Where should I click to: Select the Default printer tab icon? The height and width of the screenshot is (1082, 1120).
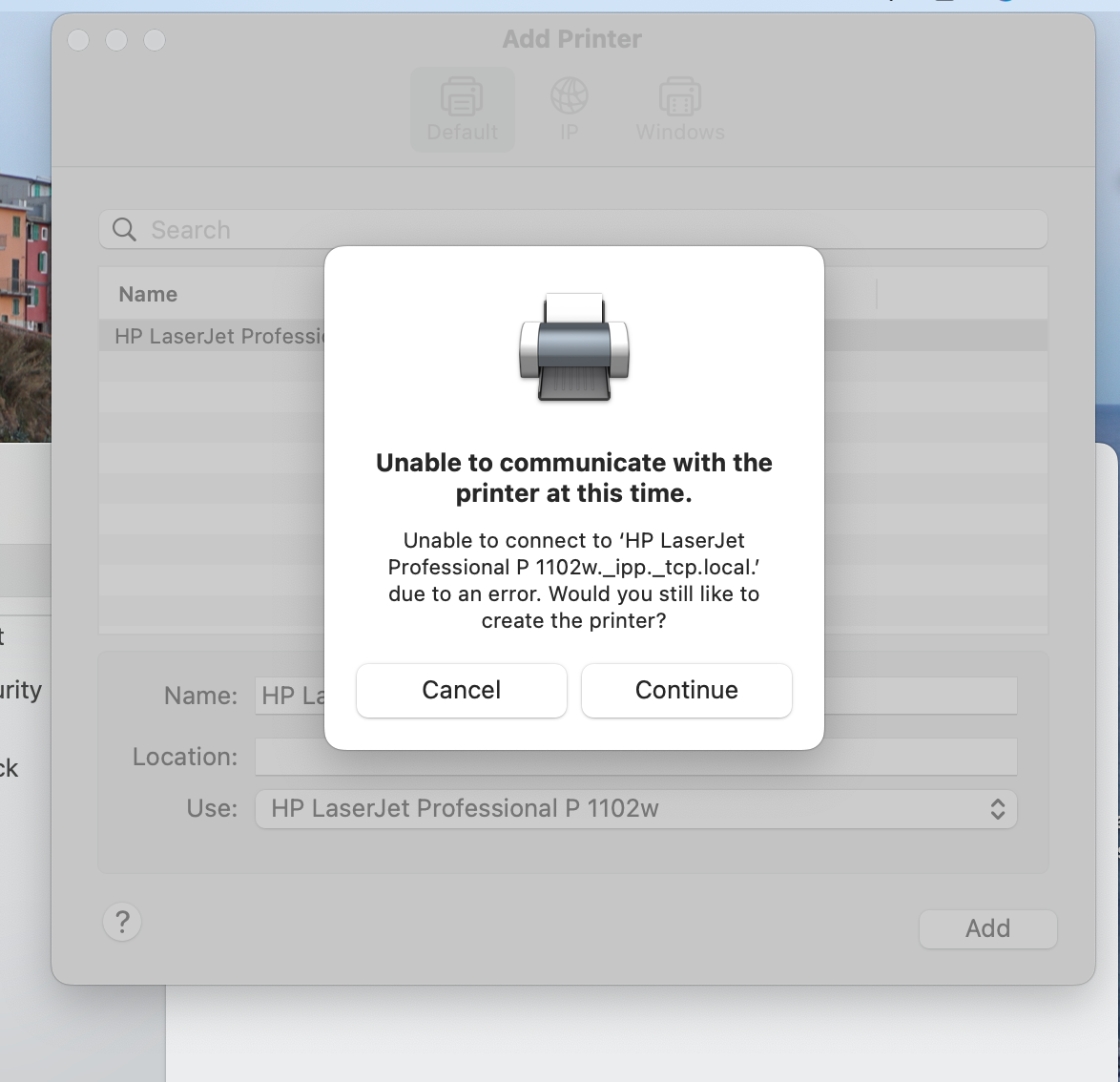point(462,110)
